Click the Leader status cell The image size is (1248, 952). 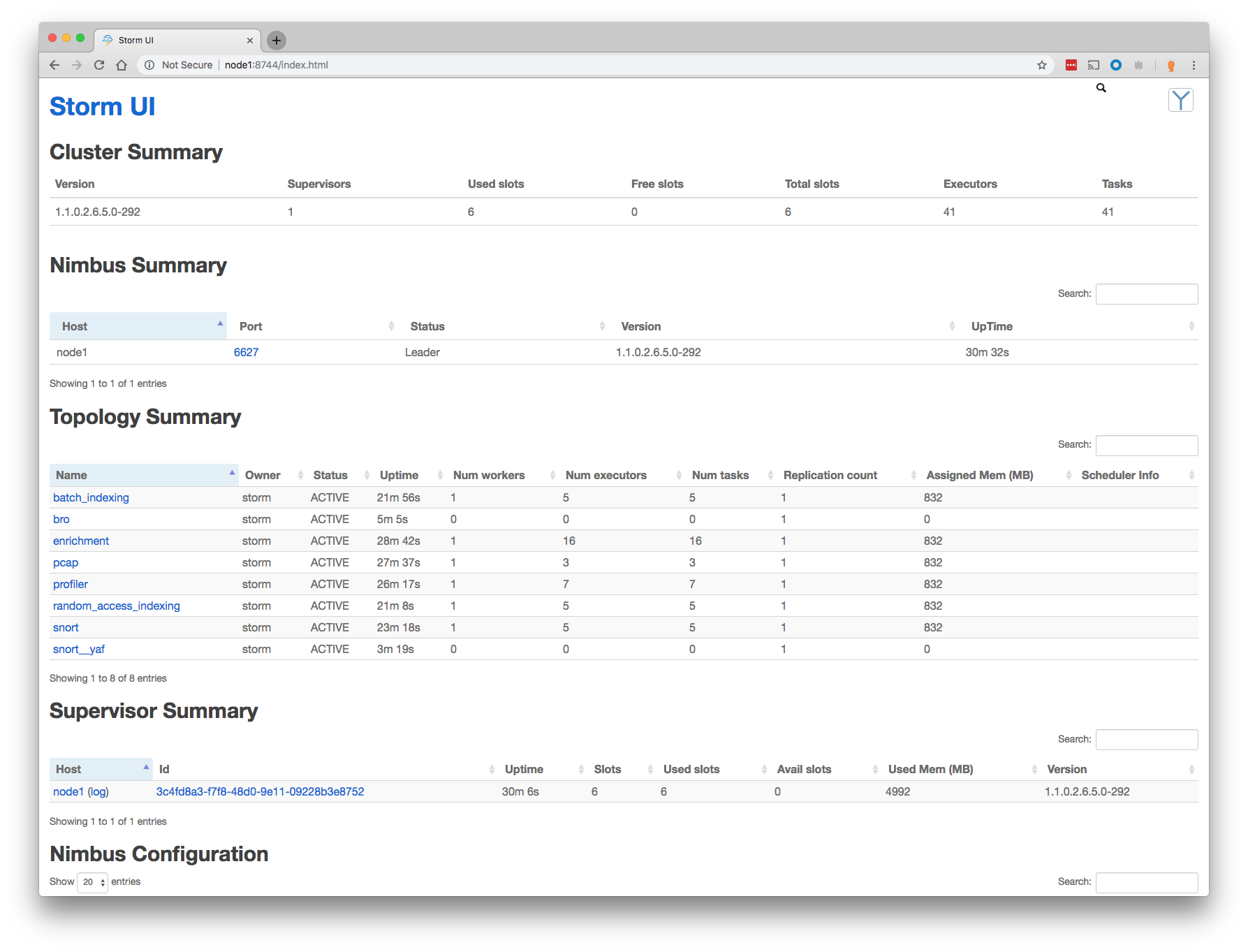(423, 352)
